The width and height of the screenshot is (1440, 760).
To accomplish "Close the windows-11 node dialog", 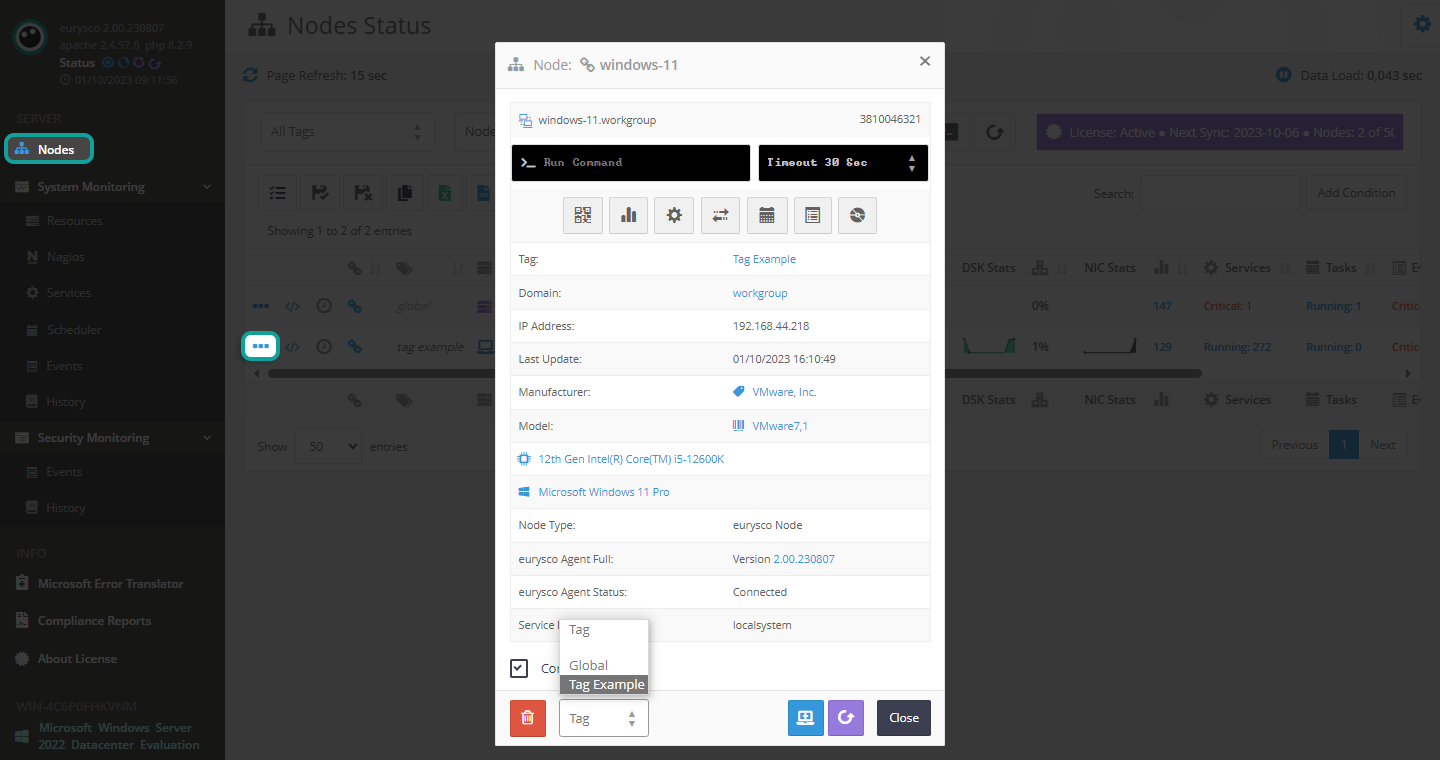I will tap(904, 718).
